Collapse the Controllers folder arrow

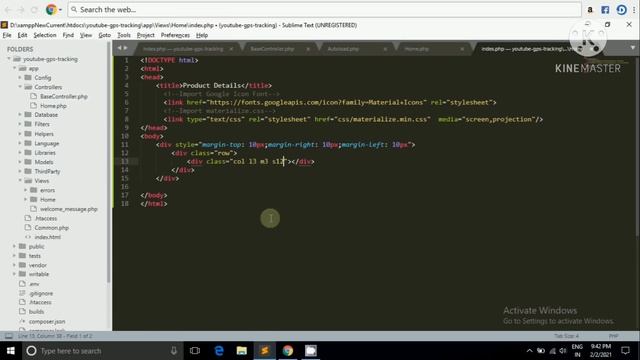tap(20, 87)
